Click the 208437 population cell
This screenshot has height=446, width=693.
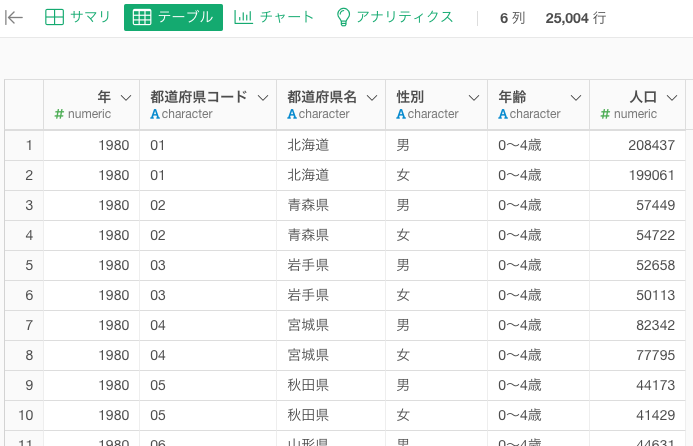(x=638, y=145)
